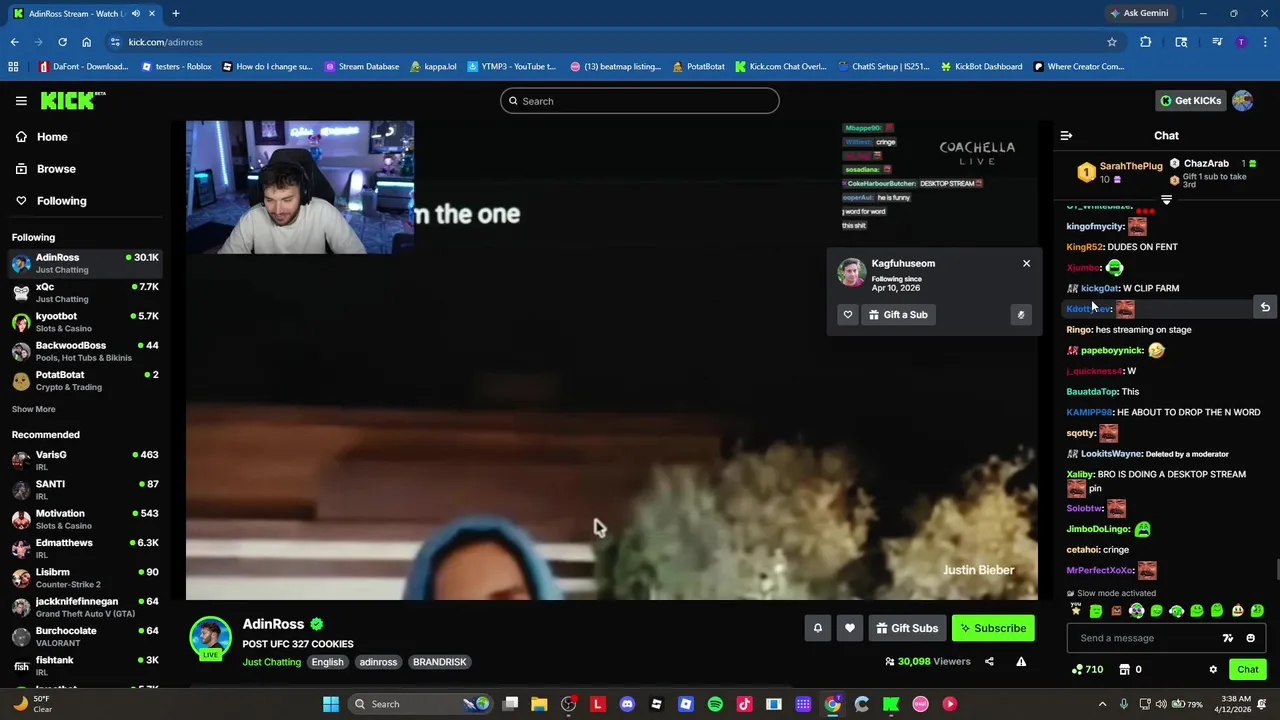The image size is (1280, 720).
Task: Open Chrome apps grid in bookmarks bar
Action: 13,67
